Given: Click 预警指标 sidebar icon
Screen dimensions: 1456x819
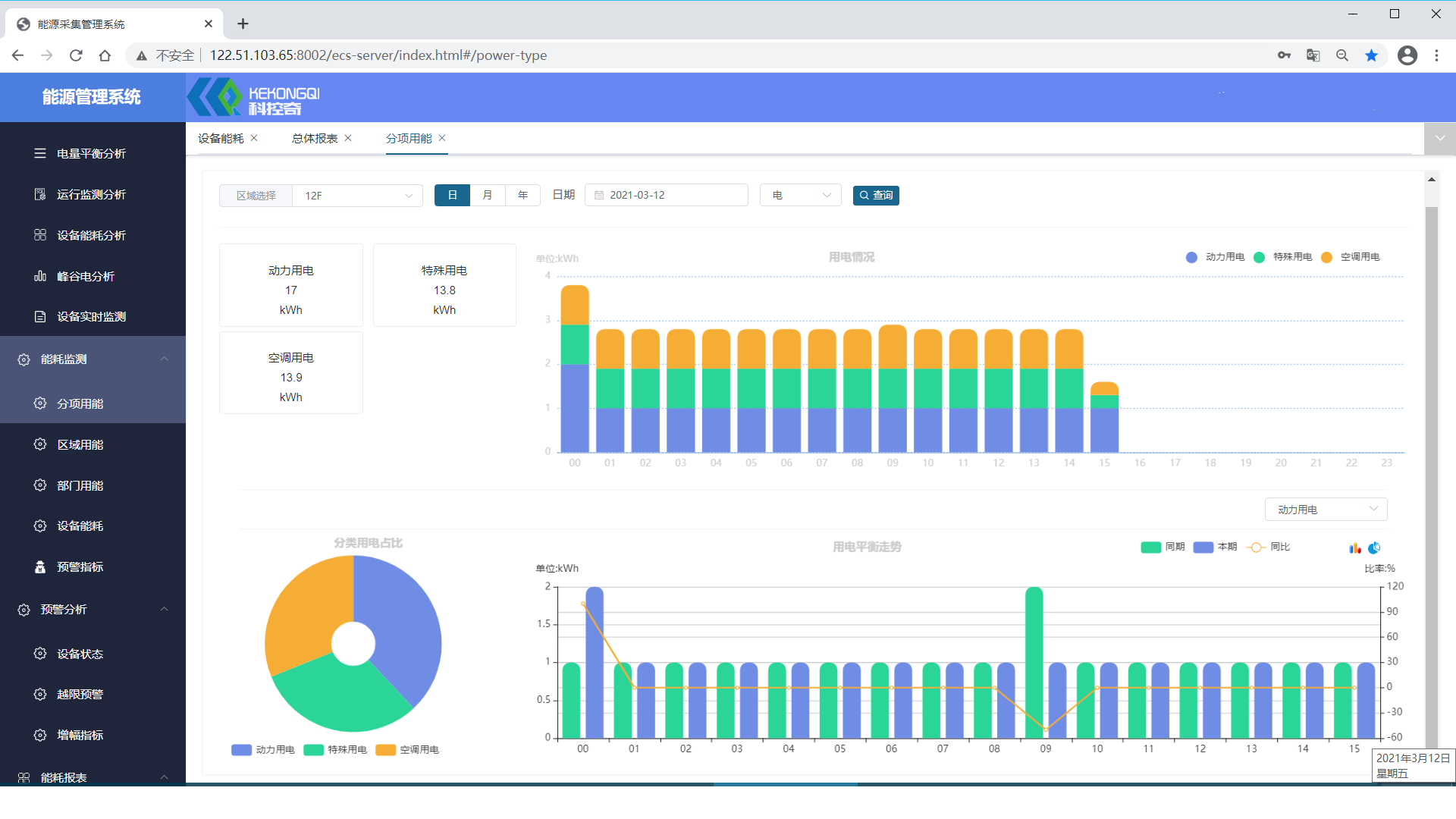Looking at the screenshot, I should pyautogui.click(x=40, y=566).
